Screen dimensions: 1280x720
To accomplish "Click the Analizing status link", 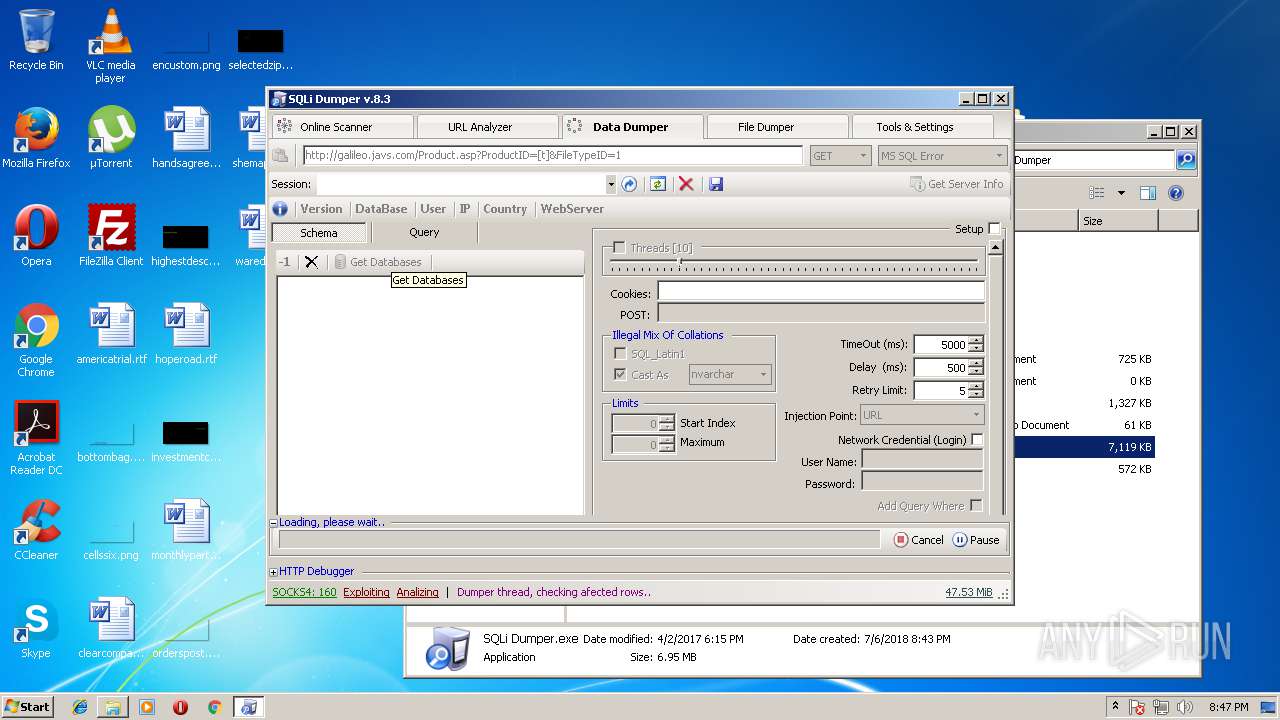I will tap(417, 592).
